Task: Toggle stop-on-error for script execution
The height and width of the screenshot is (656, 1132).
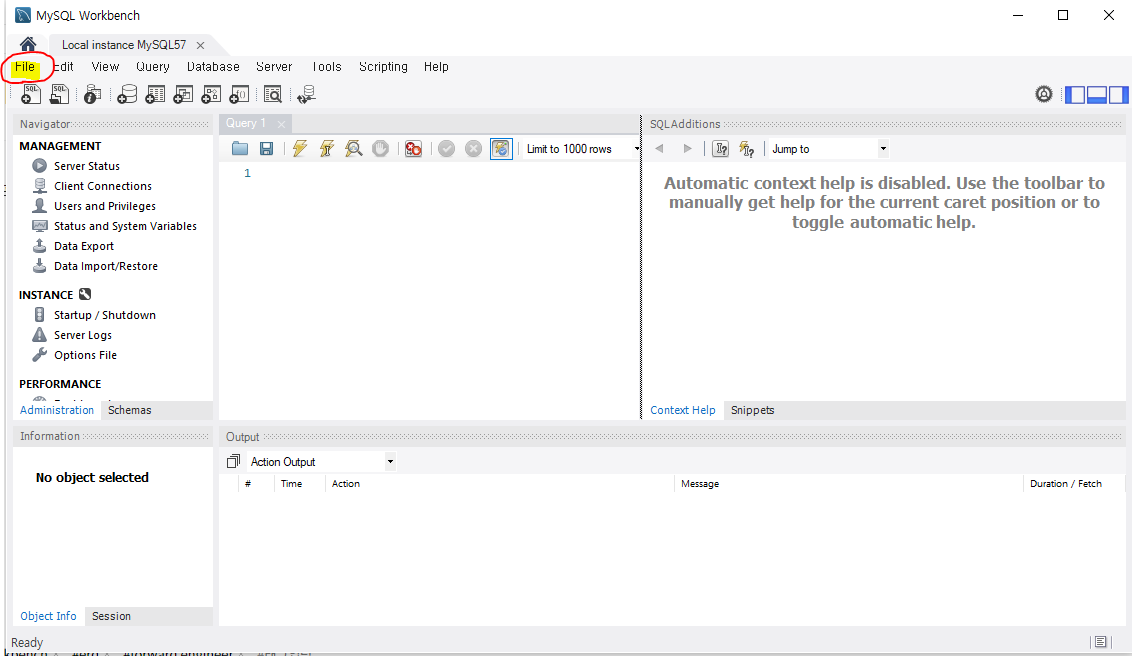Action: click(413, 149)
